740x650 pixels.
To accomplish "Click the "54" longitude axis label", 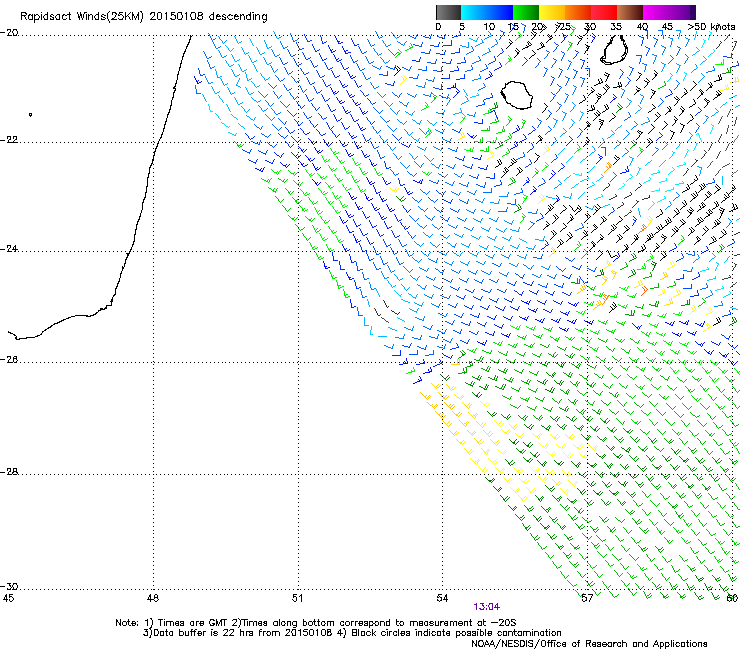I will [442, 598].
